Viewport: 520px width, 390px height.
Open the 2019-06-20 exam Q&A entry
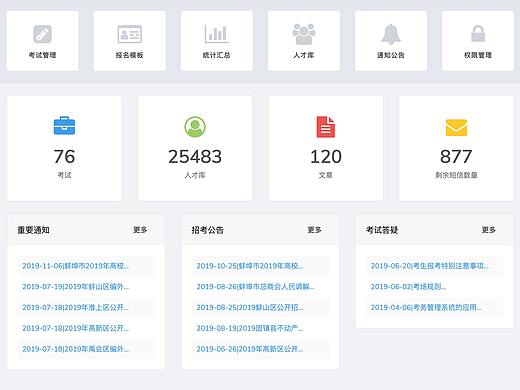pos(430,266)
